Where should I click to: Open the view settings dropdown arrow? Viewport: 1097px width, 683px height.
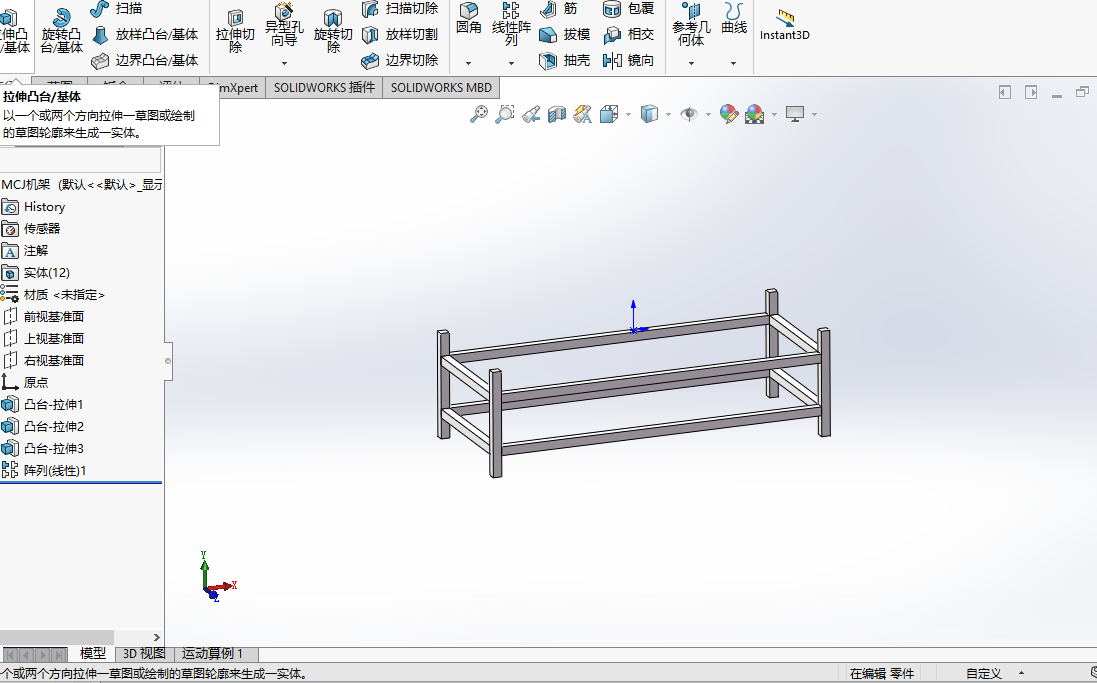(814, 115)
